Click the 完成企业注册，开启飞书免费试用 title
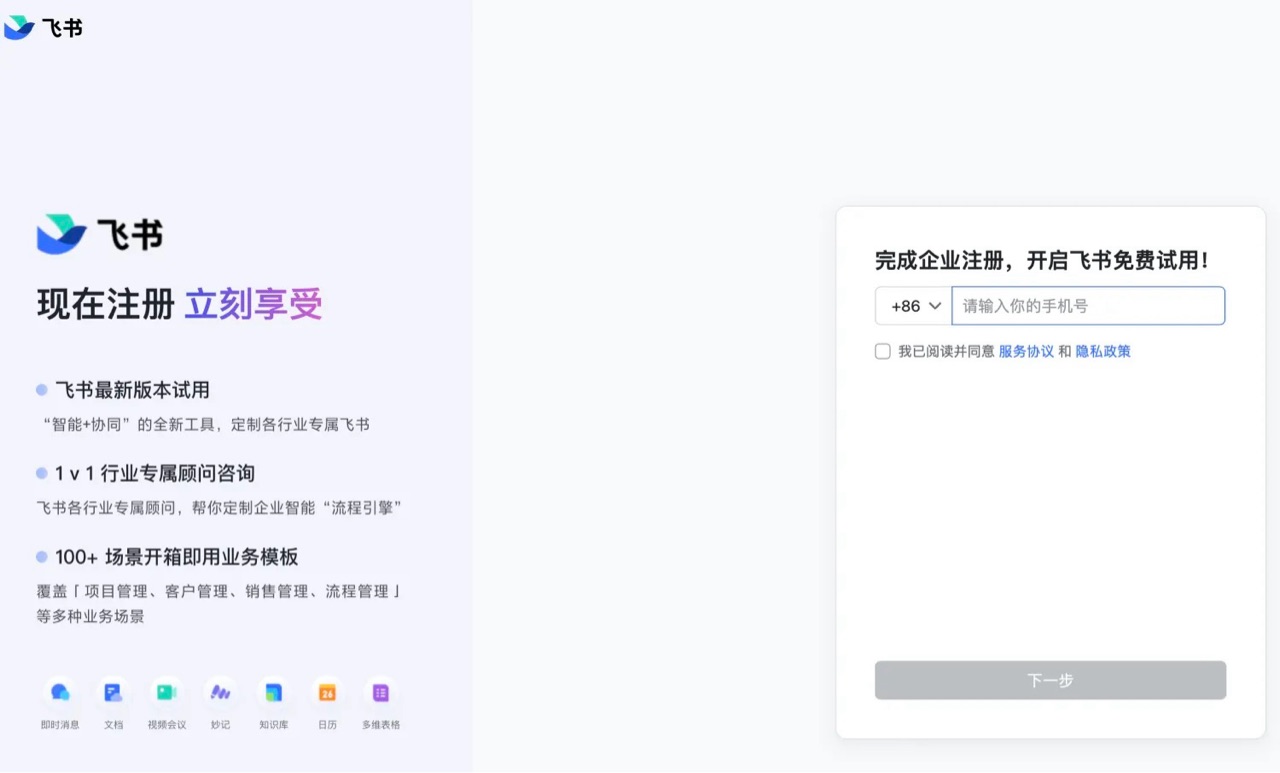Viewport: 1280px width, 773px height. [1042, 260]
